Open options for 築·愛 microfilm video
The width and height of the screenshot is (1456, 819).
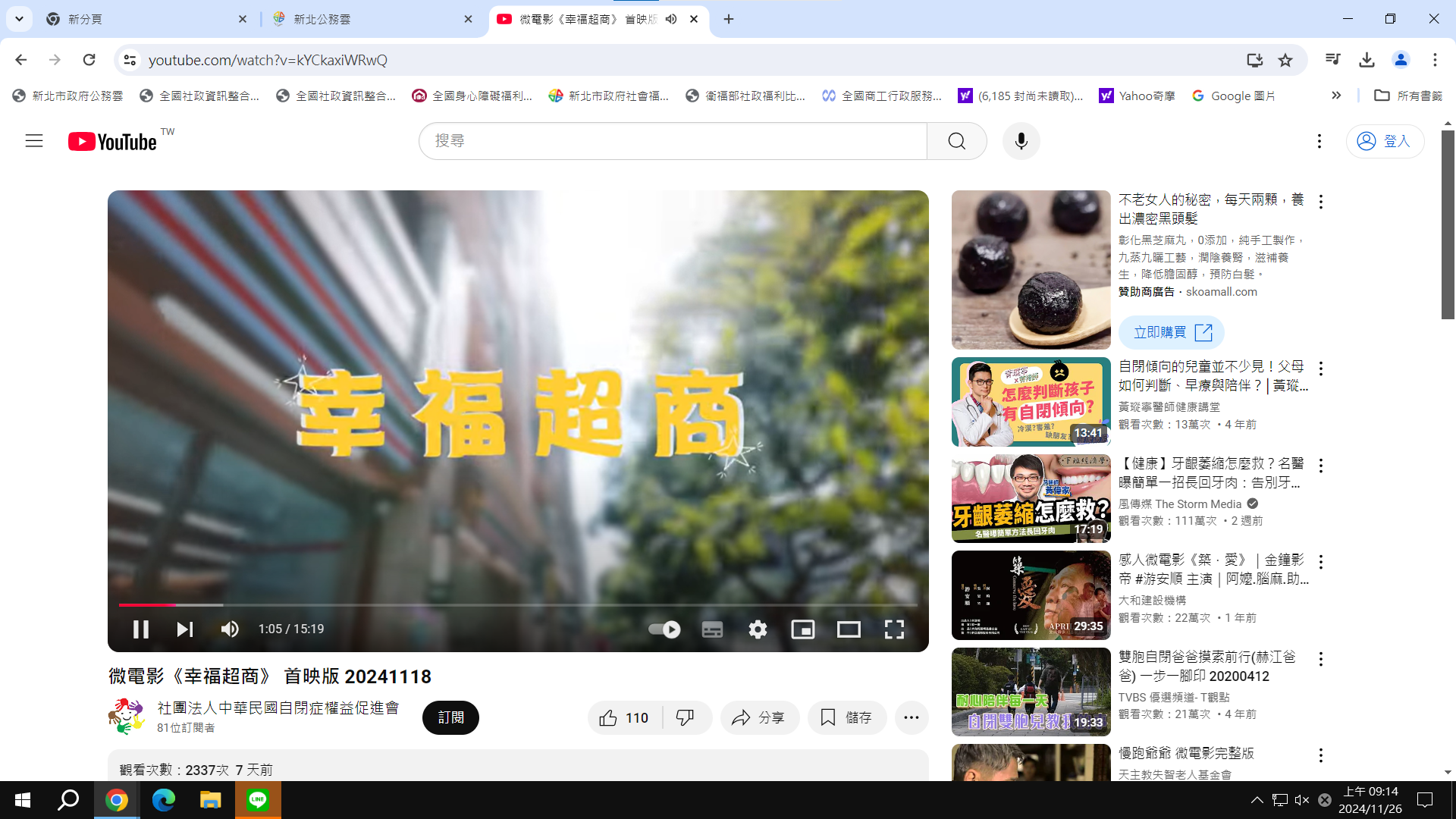click(x=1321, y=562)
